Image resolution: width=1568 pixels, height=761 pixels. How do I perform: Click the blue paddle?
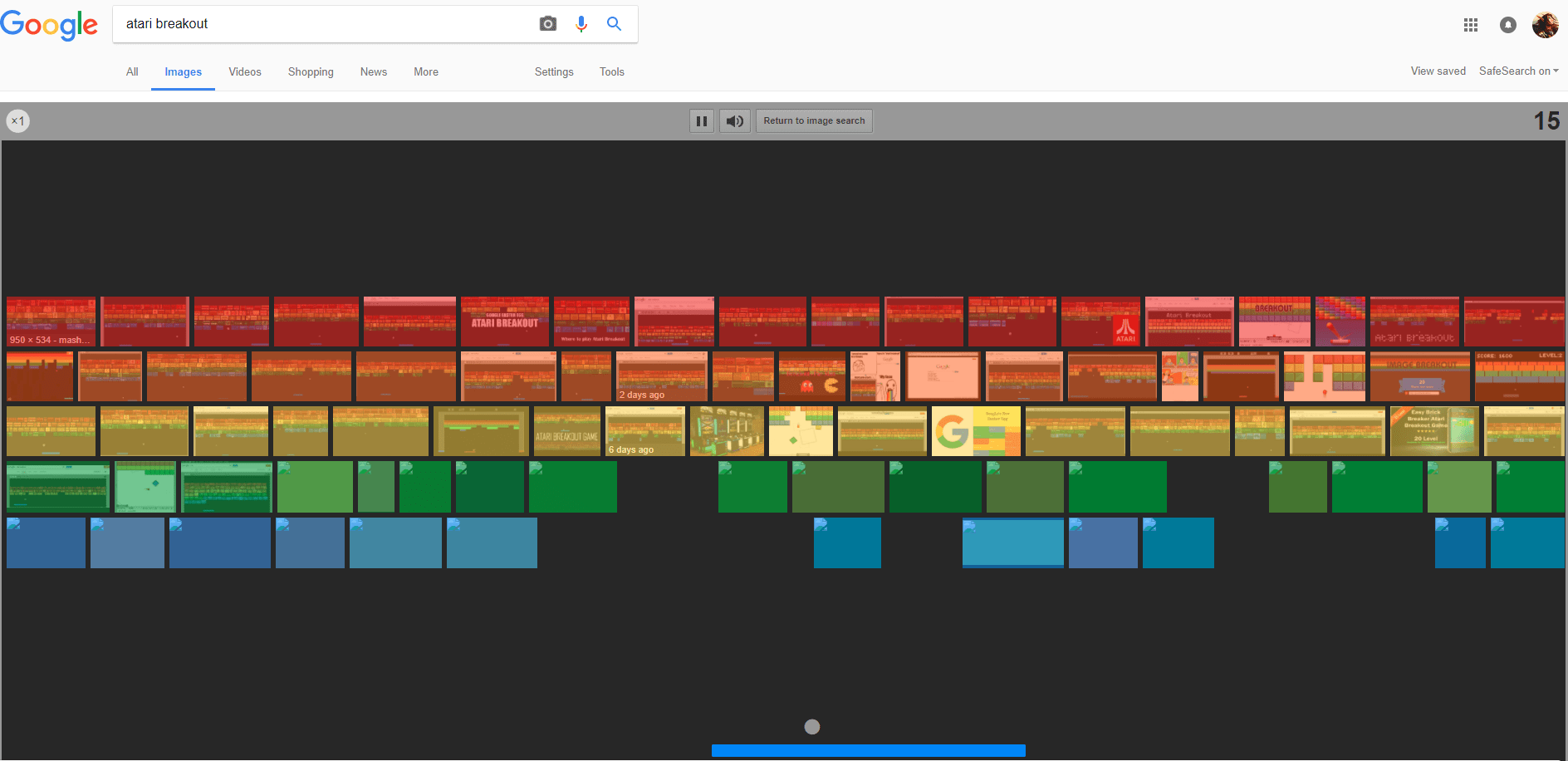tap(869, 751)
